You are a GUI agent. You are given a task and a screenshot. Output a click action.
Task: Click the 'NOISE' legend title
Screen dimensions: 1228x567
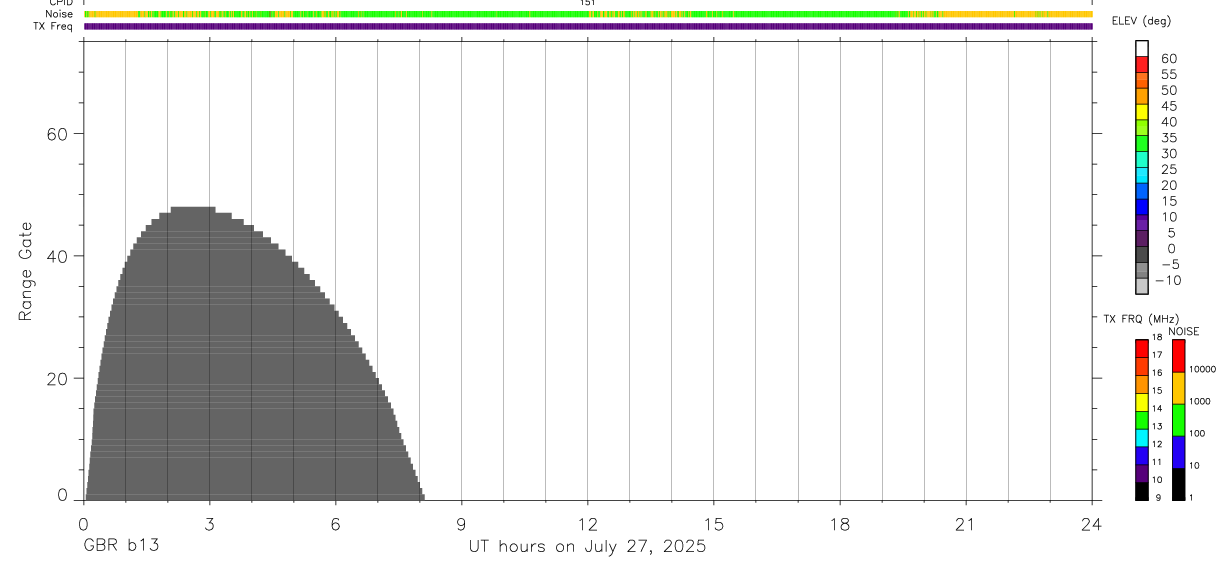tap(1184, 332)
